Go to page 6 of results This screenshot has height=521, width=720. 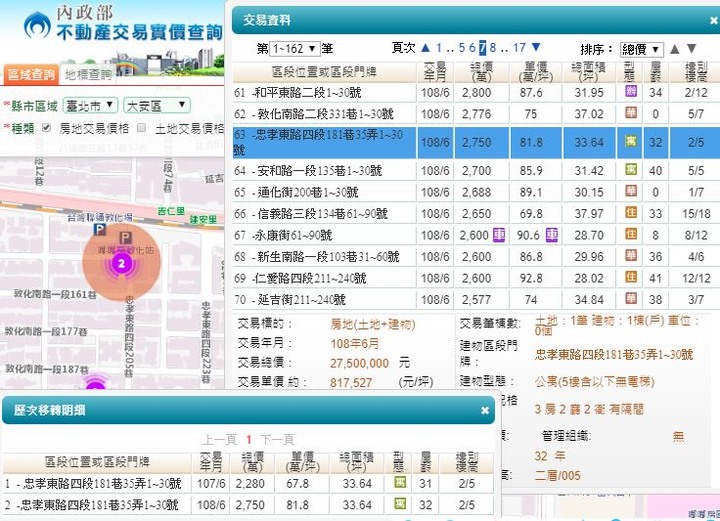[472, 47]
